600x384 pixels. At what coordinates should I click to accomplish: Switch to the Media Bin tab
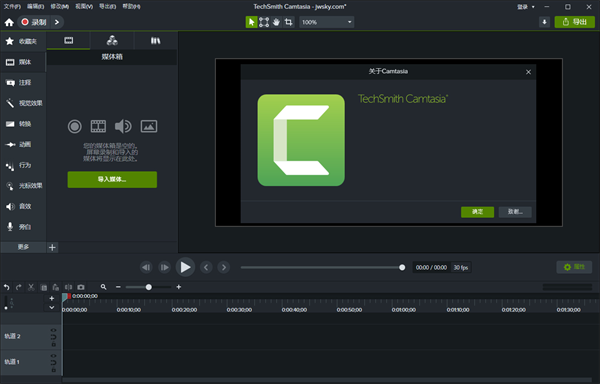[68, 41]
